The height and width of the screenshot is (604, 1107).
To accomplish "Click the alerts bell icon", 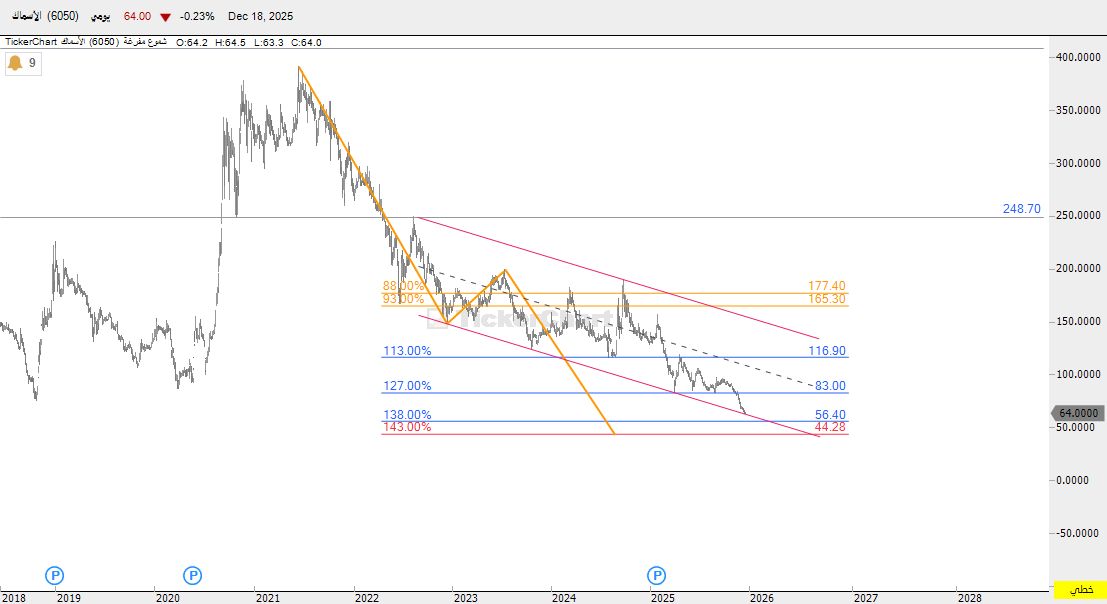I will (x=15, y=63).
